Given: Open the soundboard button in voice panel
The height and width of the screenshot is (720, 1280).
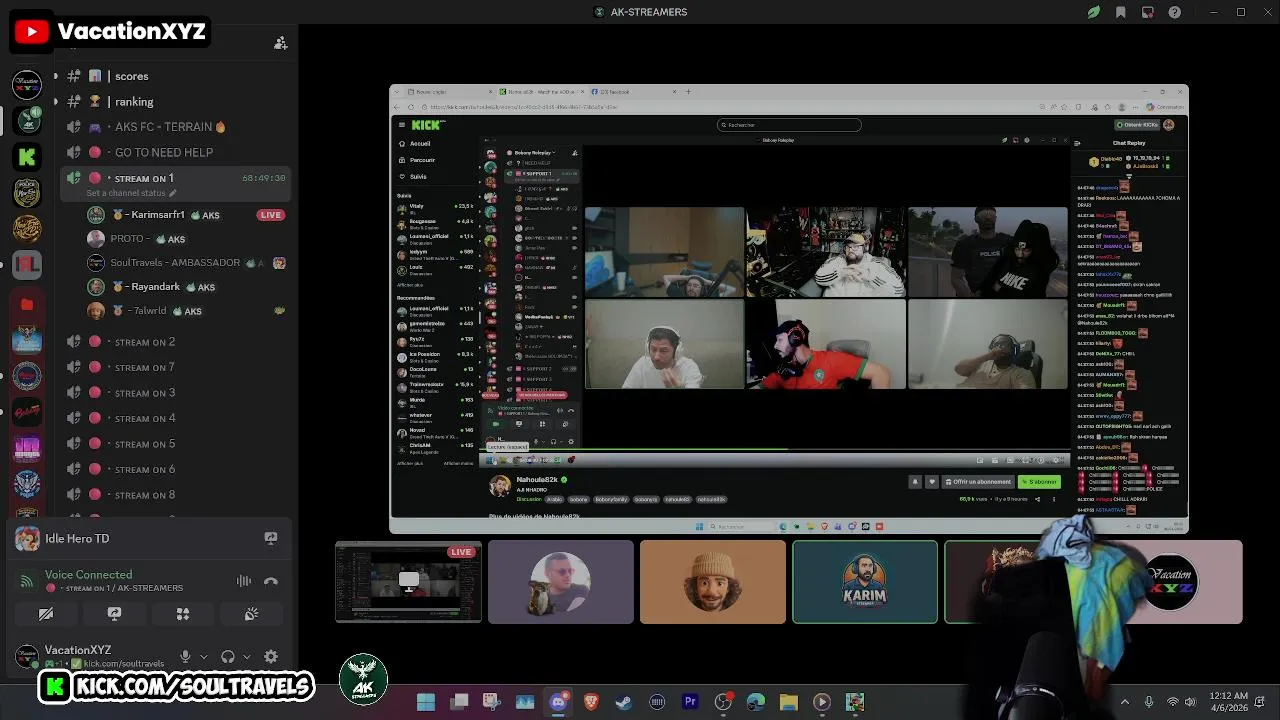Looking at the screenshot, I should [x=251, y=614].
